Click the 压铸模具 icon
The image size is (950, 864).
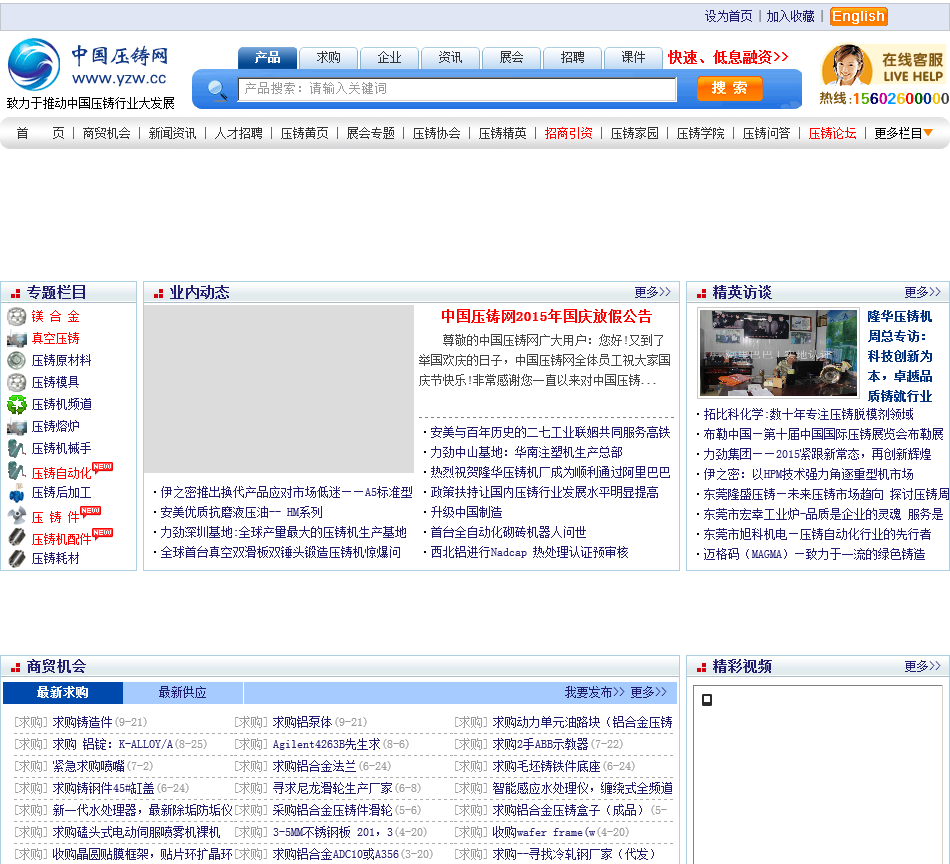16,382
